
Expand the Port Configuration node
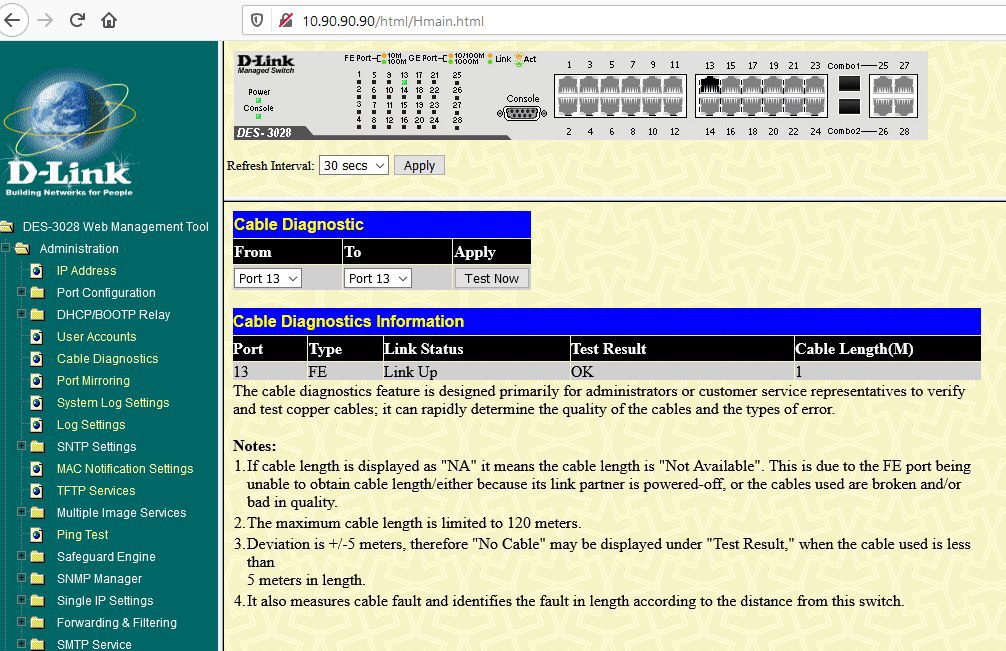(x=21, y=292)
